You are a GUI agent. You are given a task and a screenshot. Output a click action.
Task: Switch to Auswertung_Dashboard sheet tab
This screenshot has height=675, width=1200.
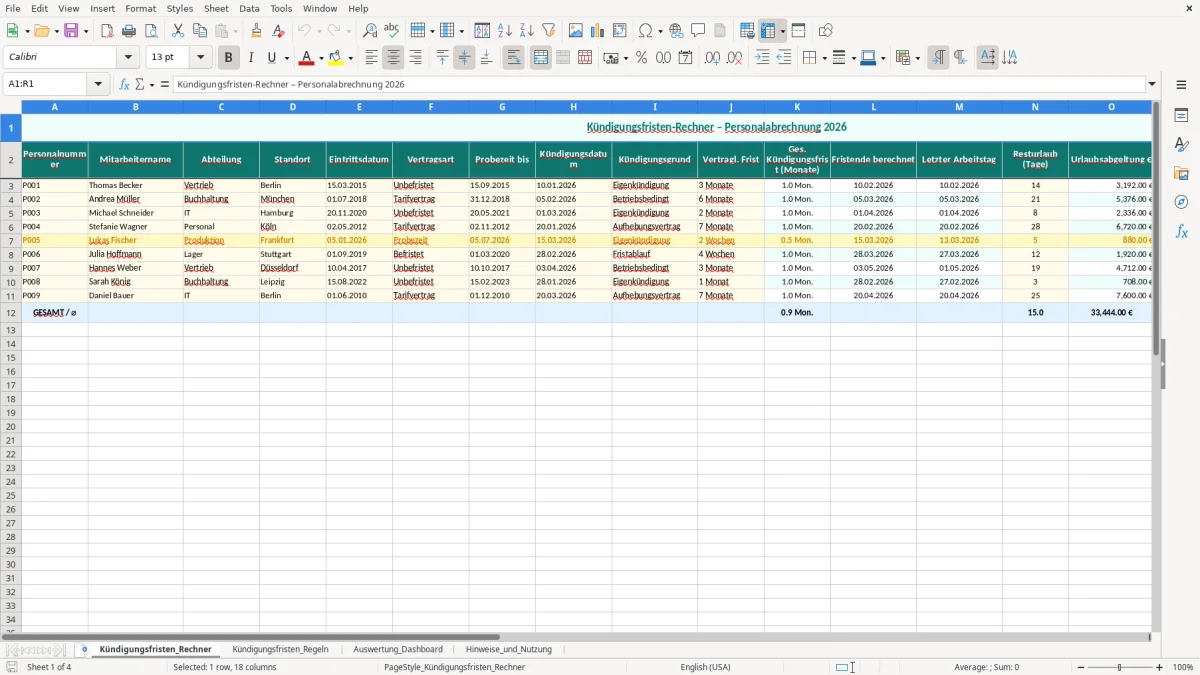[x=398, y=649]
